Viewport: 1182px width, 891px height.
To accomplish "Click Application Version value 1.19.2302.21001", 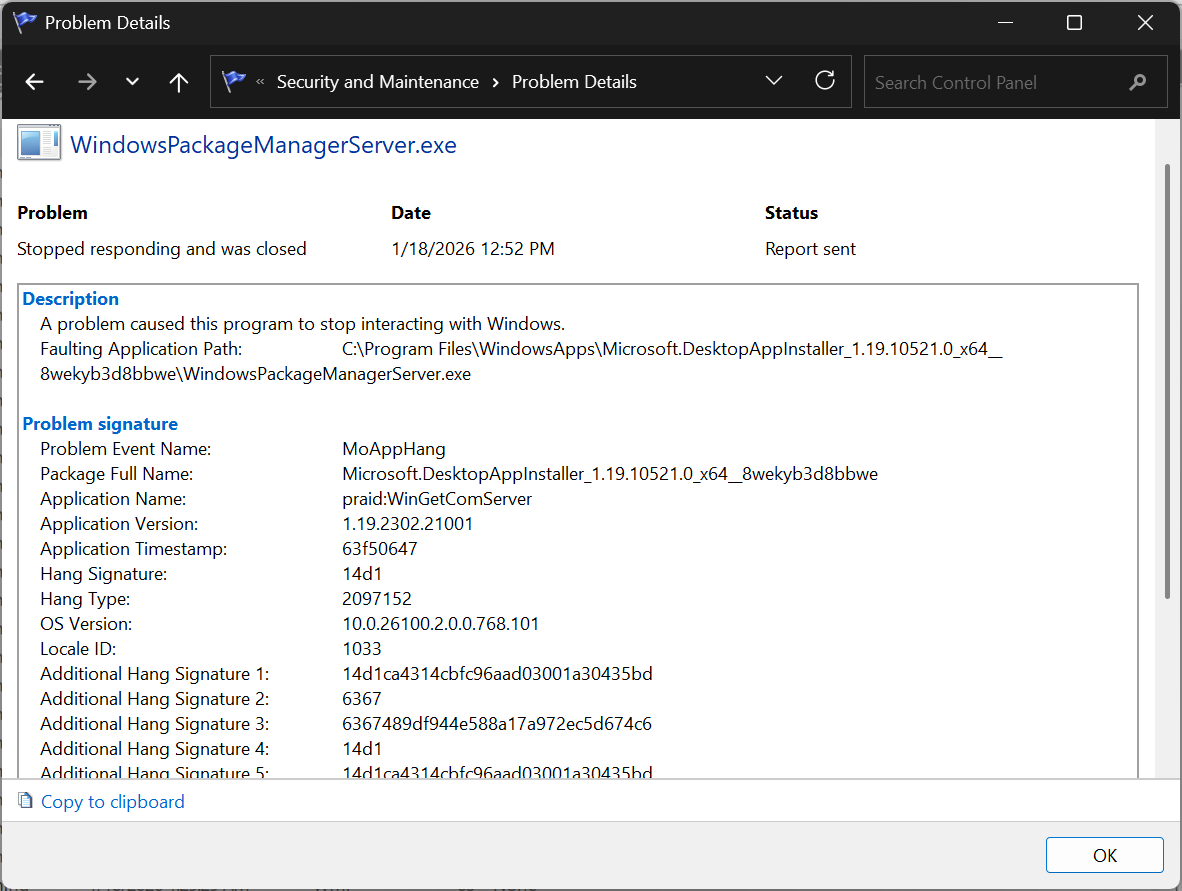I will click(x=408, y=524).
